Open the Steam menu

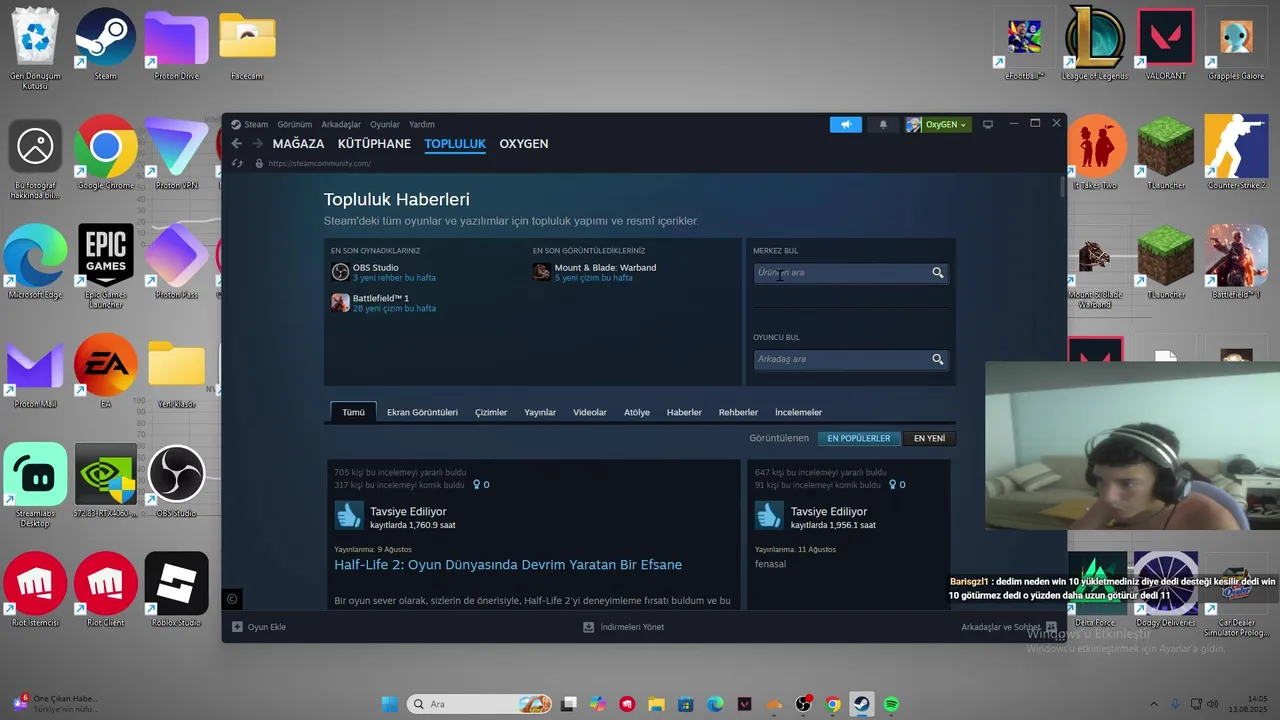[256, 125]
